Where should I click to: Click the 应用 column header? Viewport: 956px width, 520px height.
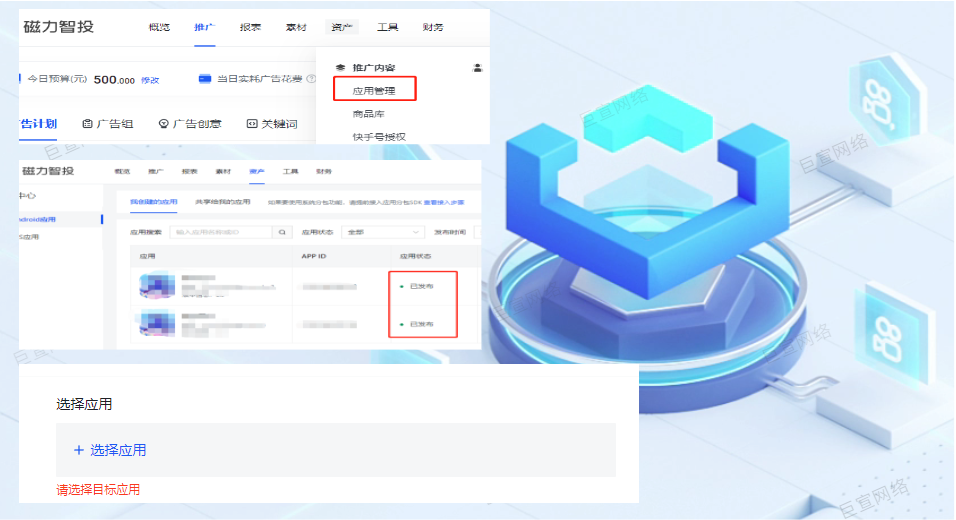coord(148,256)
